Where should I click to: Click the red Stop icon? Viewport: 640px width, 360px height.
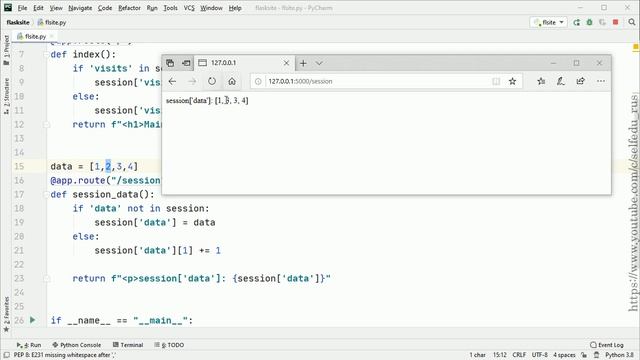click(616, 22)
